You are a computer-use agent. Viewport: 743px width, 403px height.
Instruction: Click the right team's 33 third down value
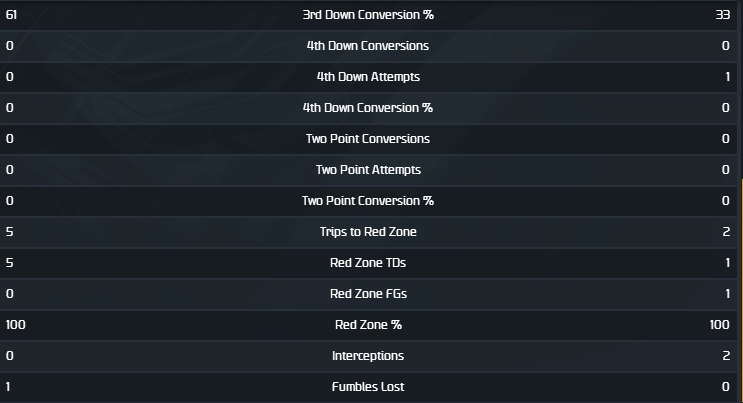pos(723,15)
